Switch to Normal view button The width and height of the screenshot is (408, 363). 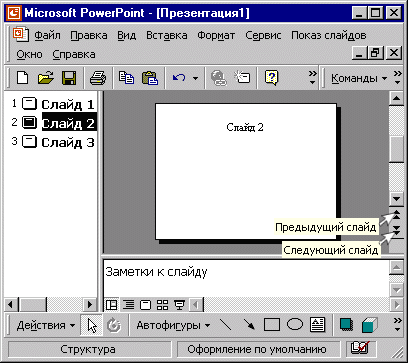(111, 305)
